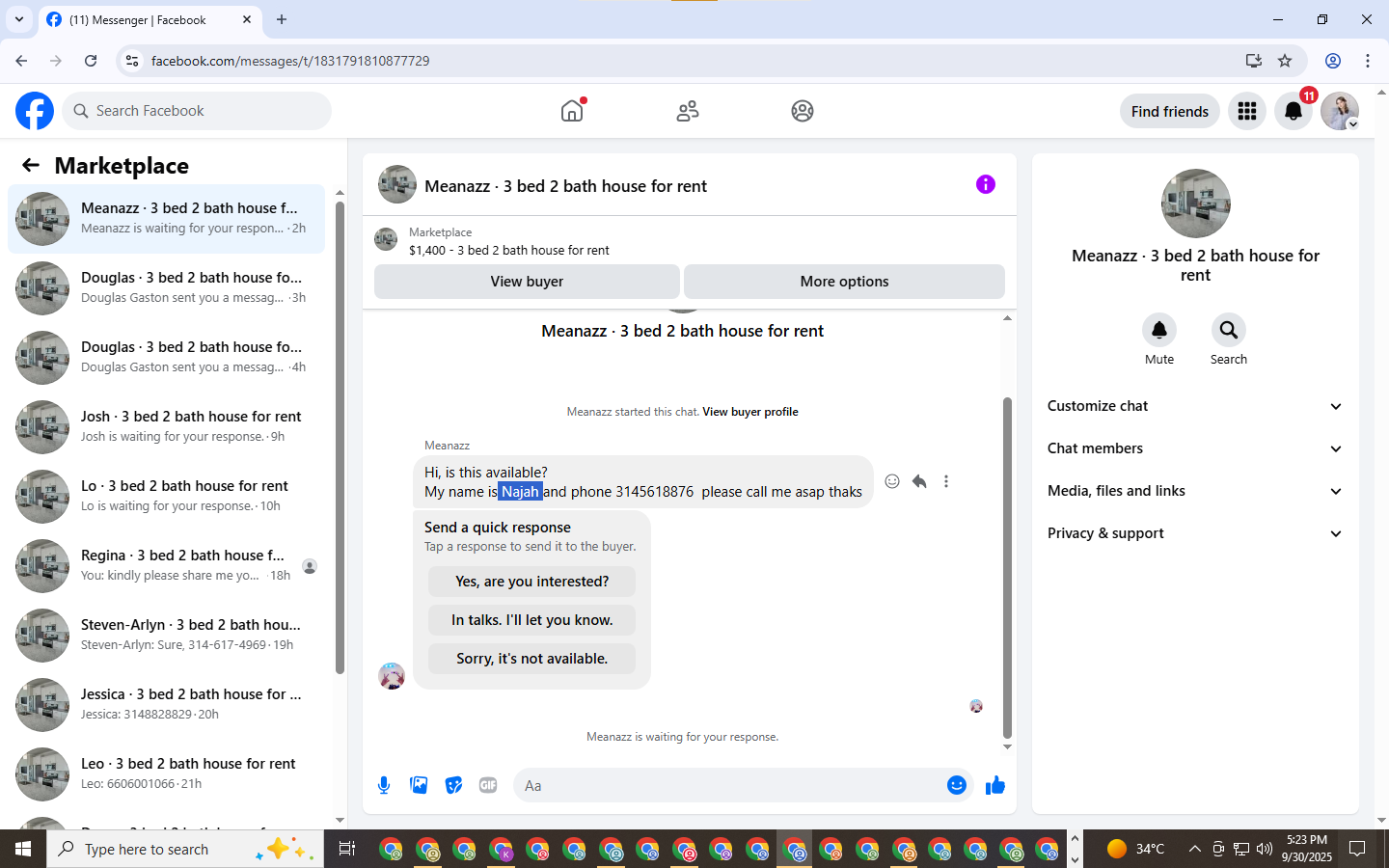The image size is (1389, 868).
Task: Open the selected Meanazz conversation row
Action: coord(166,219)
